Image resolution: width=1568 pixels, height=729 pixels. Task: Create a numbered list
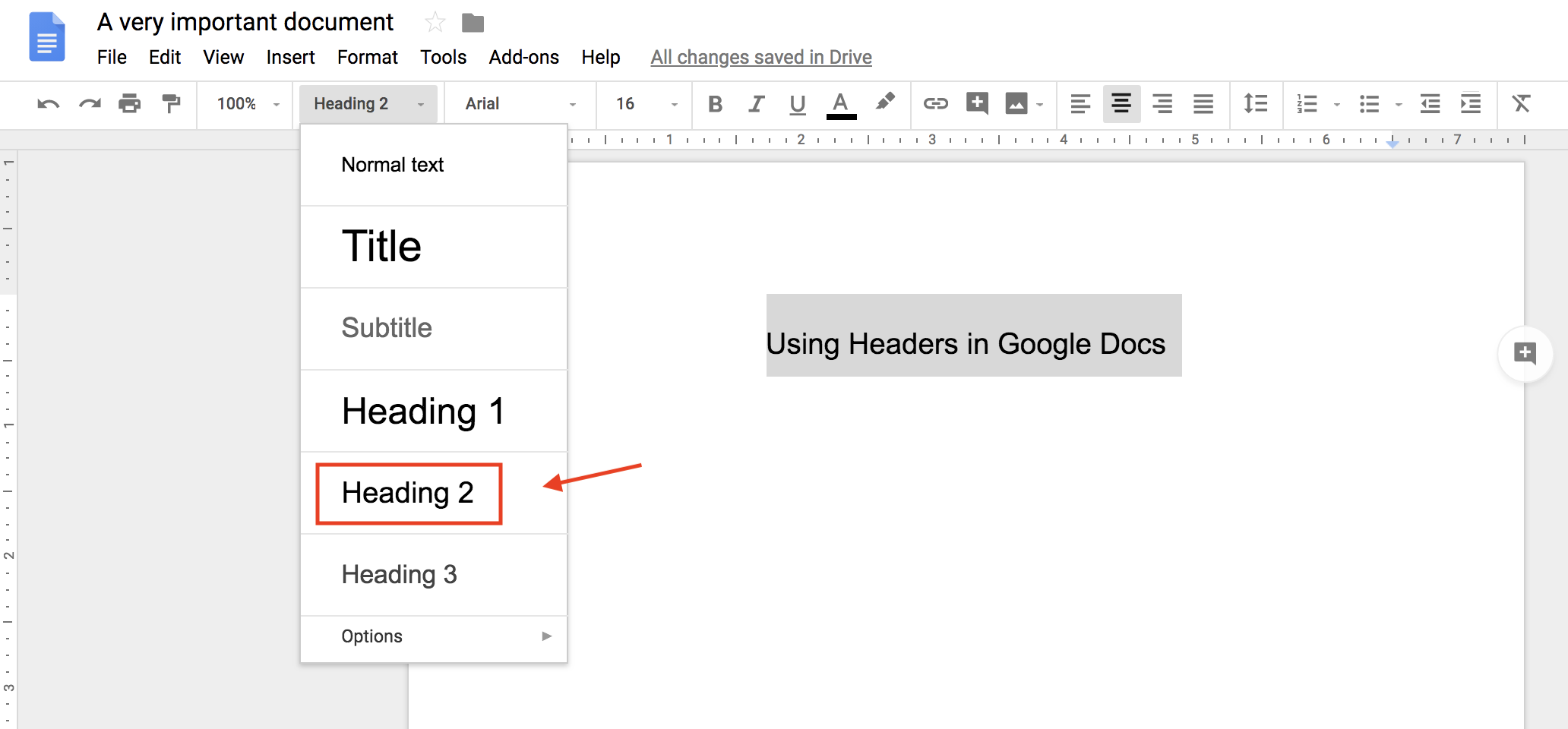(1307, 103)
